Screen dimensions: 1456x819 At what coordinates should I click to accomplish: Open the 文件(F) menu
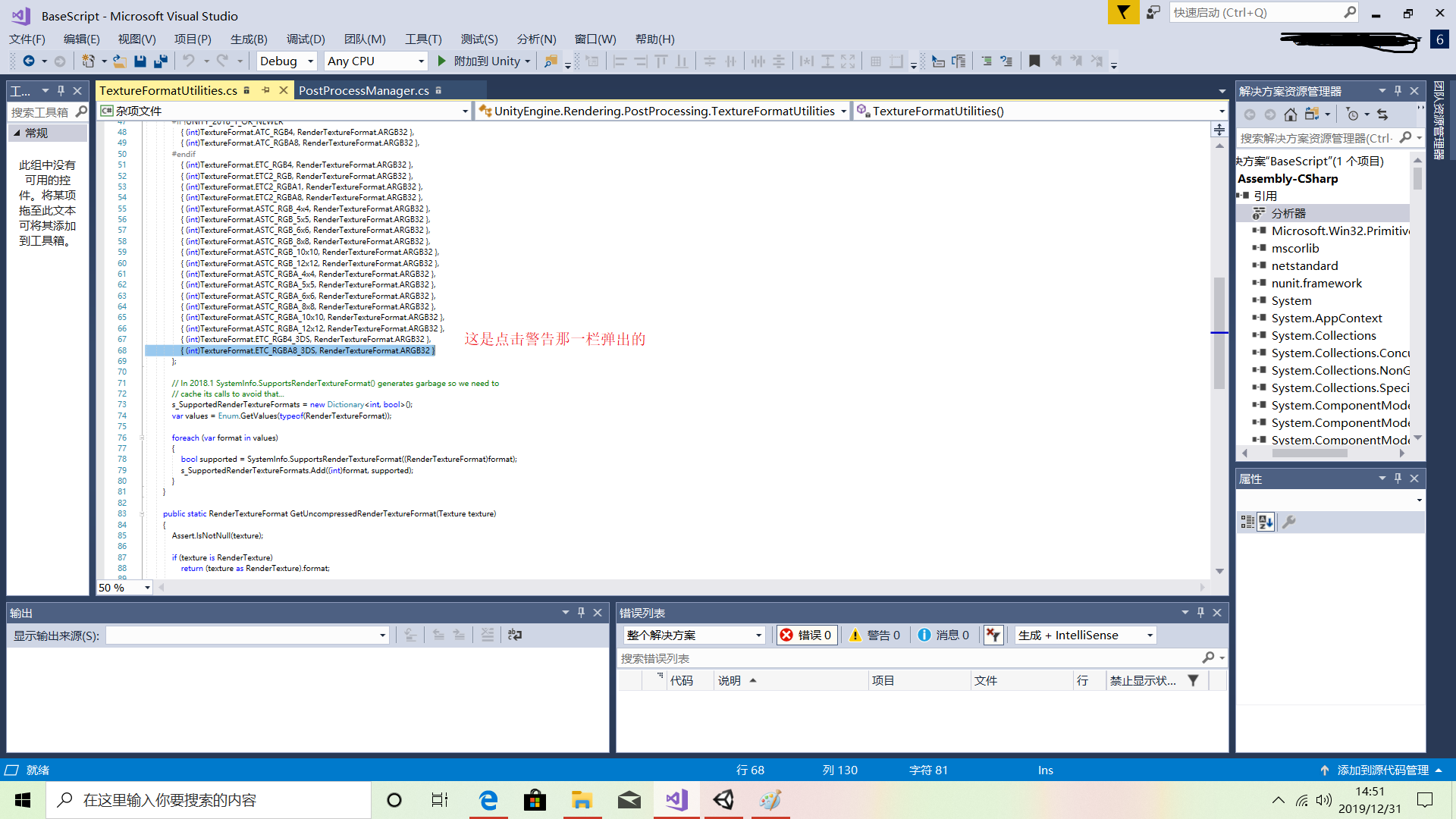(27, 39)
